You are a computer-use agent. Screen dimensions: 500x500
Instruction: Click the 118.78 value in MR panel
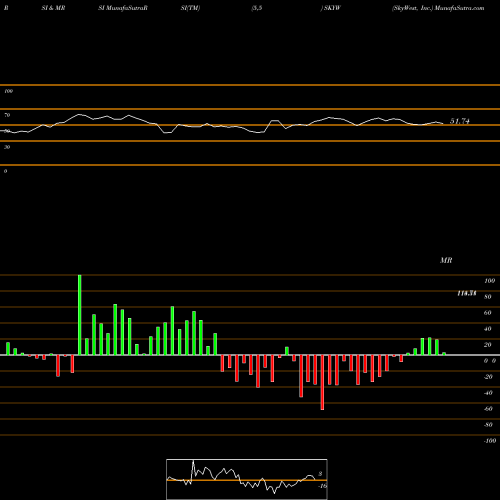coord(467,293)
